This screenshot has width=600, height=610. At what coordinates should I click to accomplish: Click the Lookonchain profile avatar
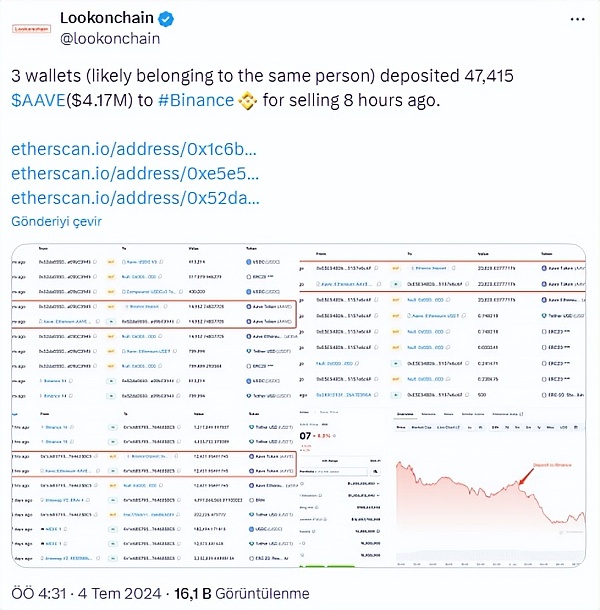coord(32,28)
